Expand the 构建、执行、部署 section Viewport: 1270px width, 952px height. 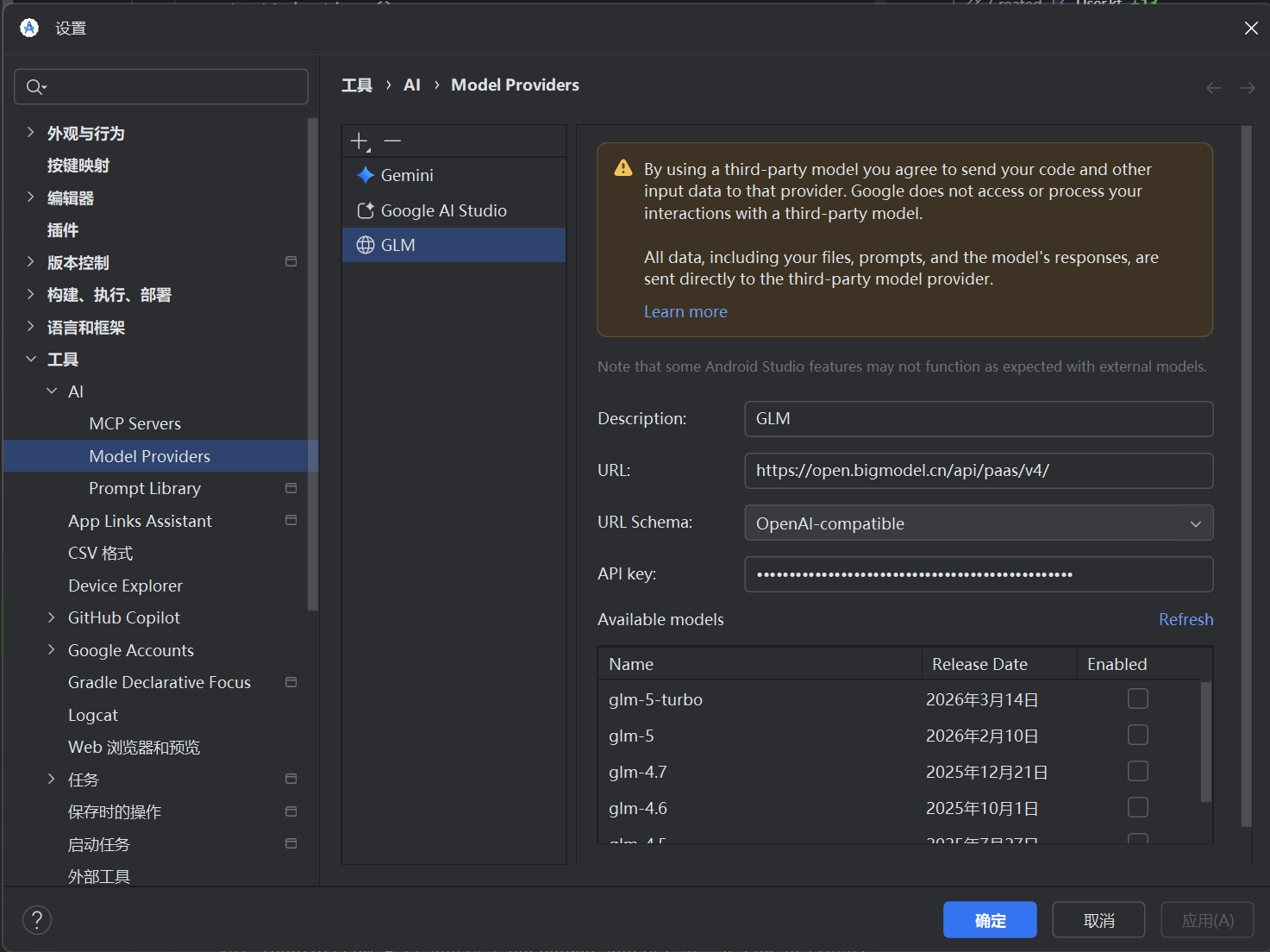tap(31, 294)
